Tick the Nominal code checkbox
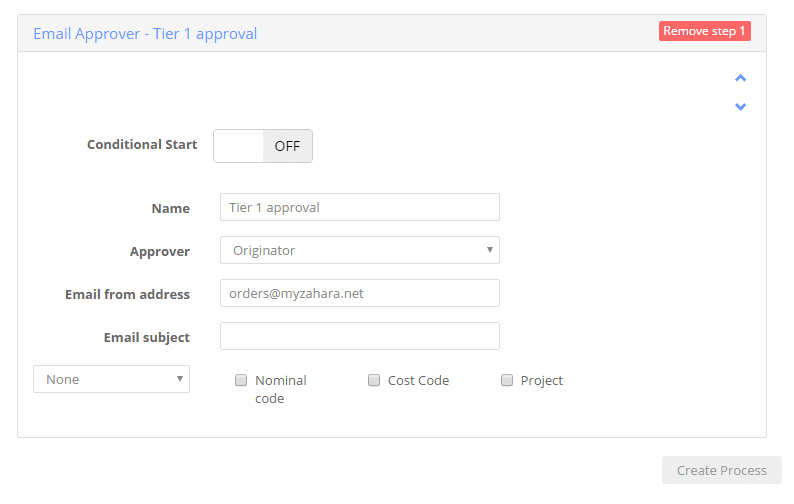The height and width of the screenshot is (504, 794). click(x=241, y=380)
